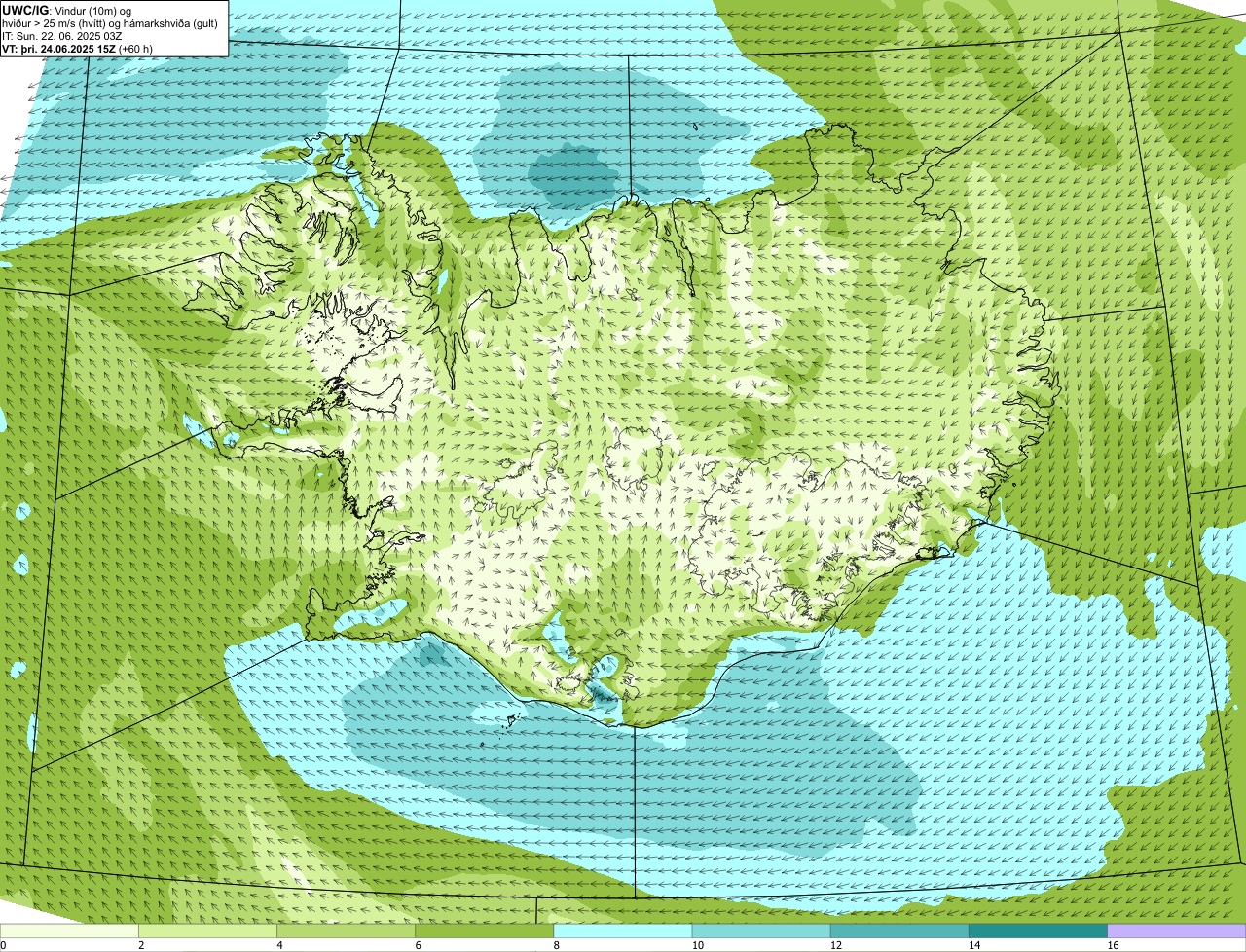Click the legend label '8'
The height and width of the screenshot is (952, 1246).
[x=557, y=945]
